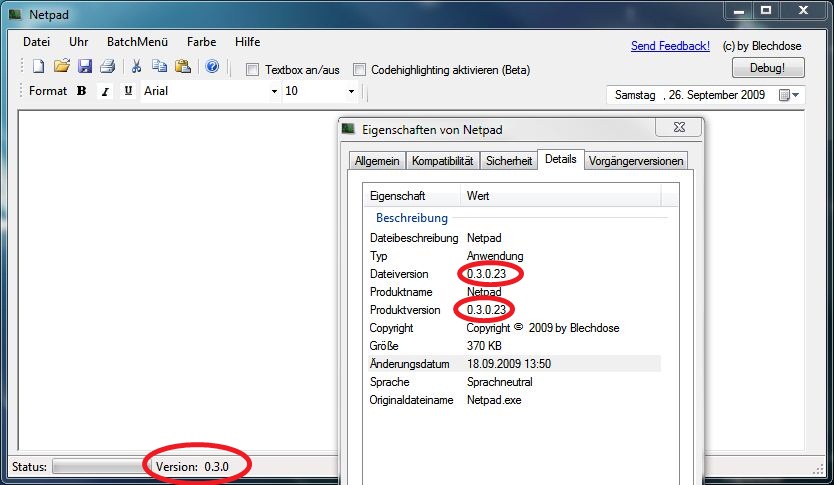Select the Produktversion 0.3.0.23 value
834x485 pixels.
[x=487, y=310]
